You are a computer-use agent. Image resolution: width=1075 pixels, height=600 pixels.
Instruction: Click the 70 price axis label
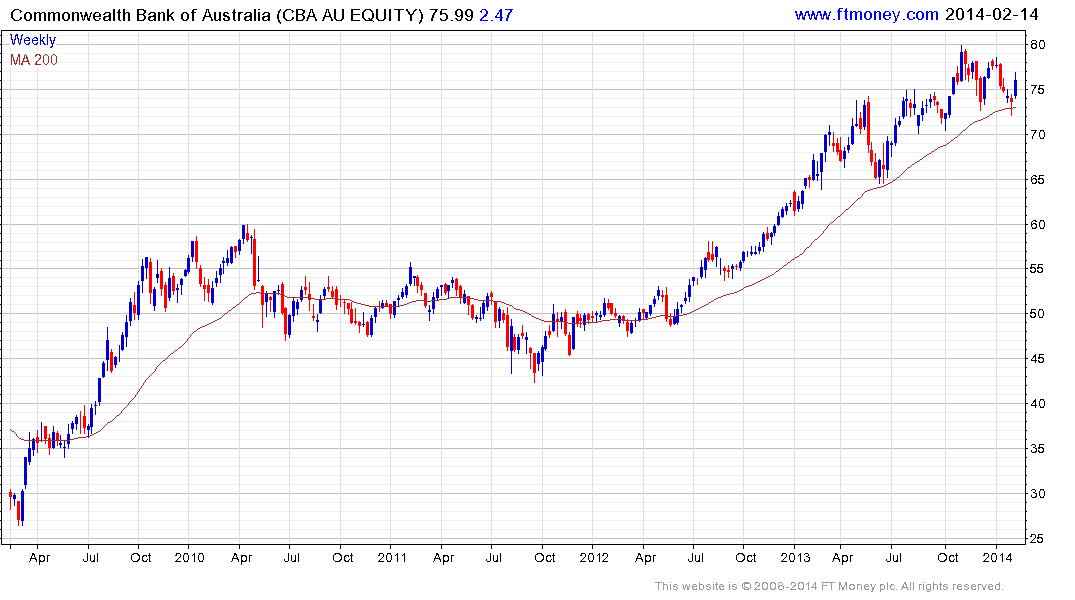pyautogui.click(x=1037, y=134)
